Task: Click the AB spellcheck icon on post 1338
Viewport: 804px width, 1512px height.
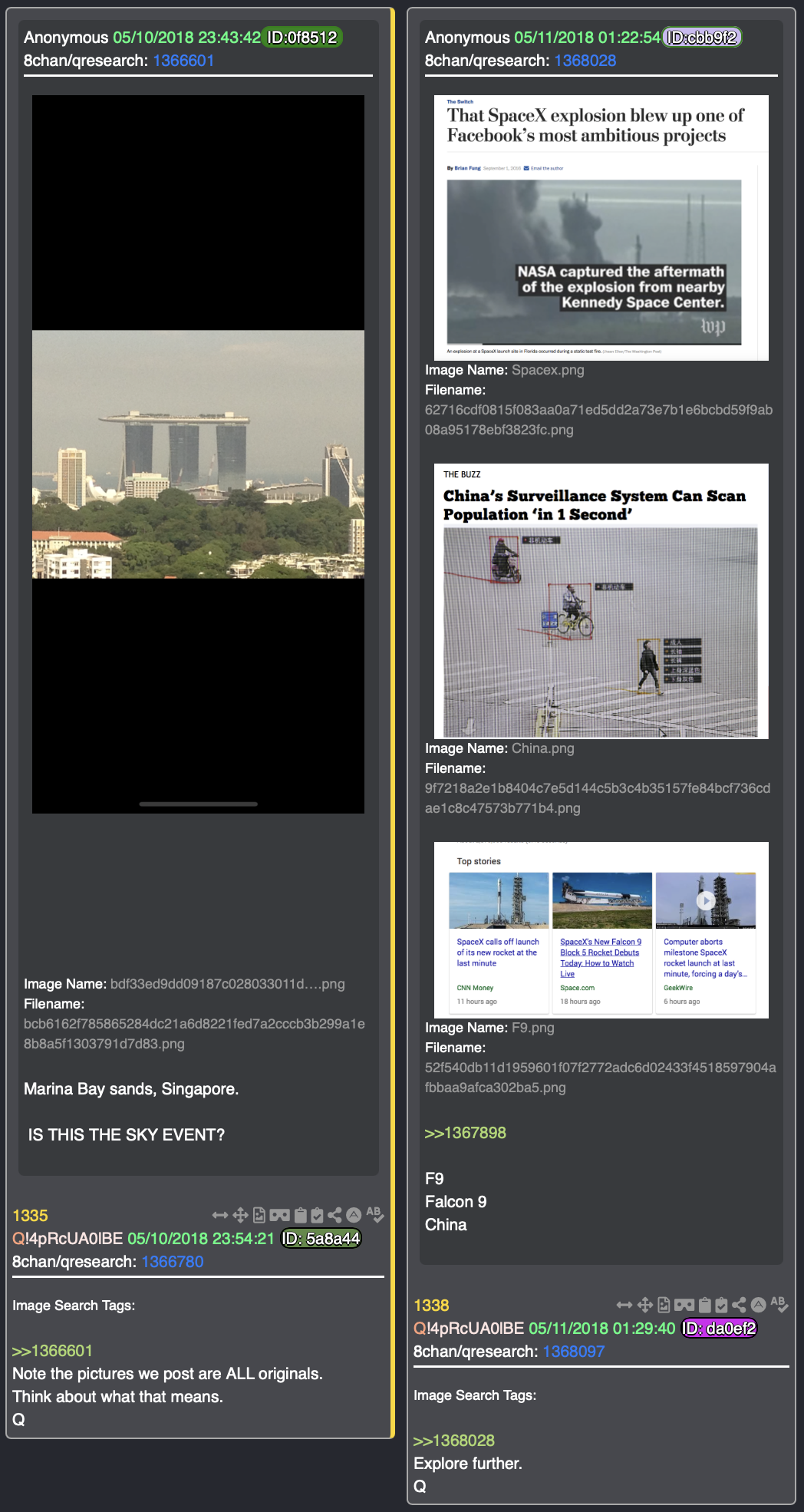Action: tap(779, 1304)
